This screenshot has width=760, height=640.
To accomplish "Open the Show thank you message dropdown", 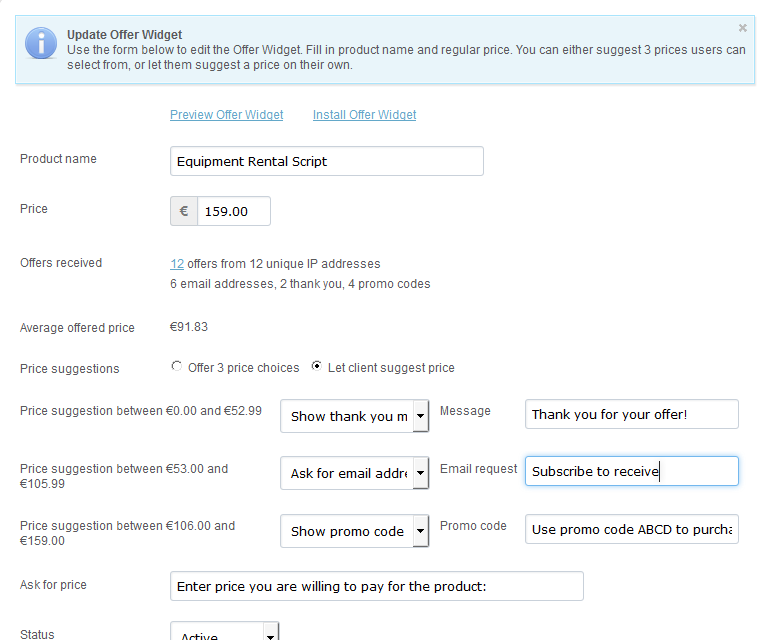I will tap(354, 416).
